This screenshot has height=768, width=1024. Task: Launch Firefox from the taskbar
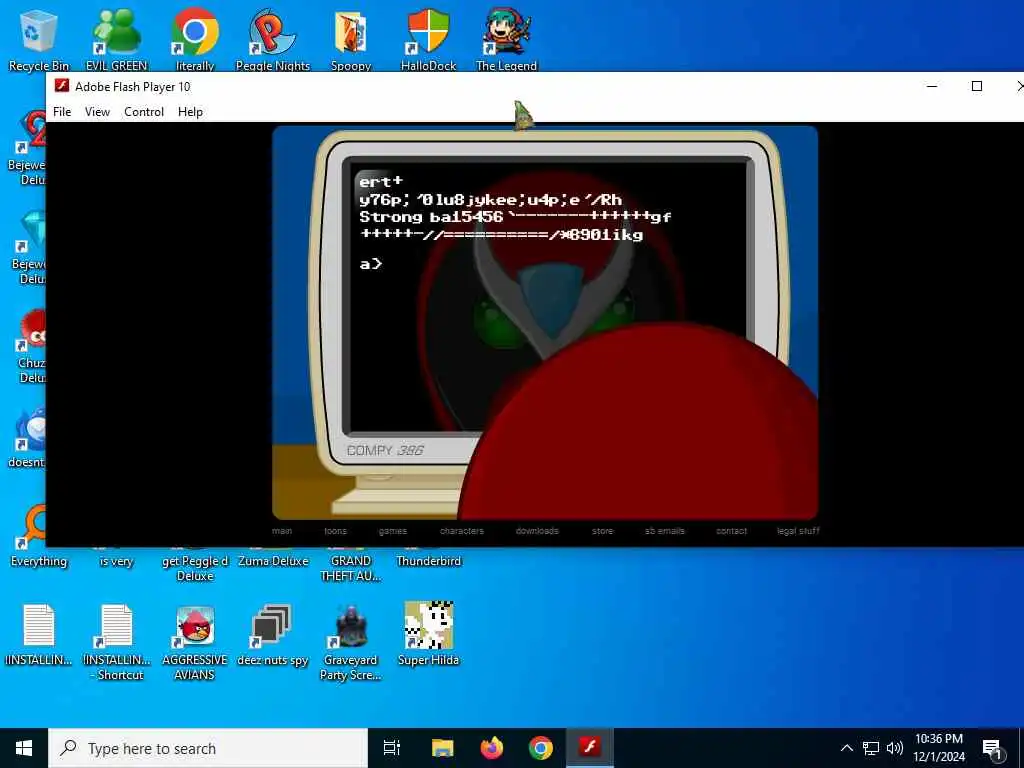[492, 748]
